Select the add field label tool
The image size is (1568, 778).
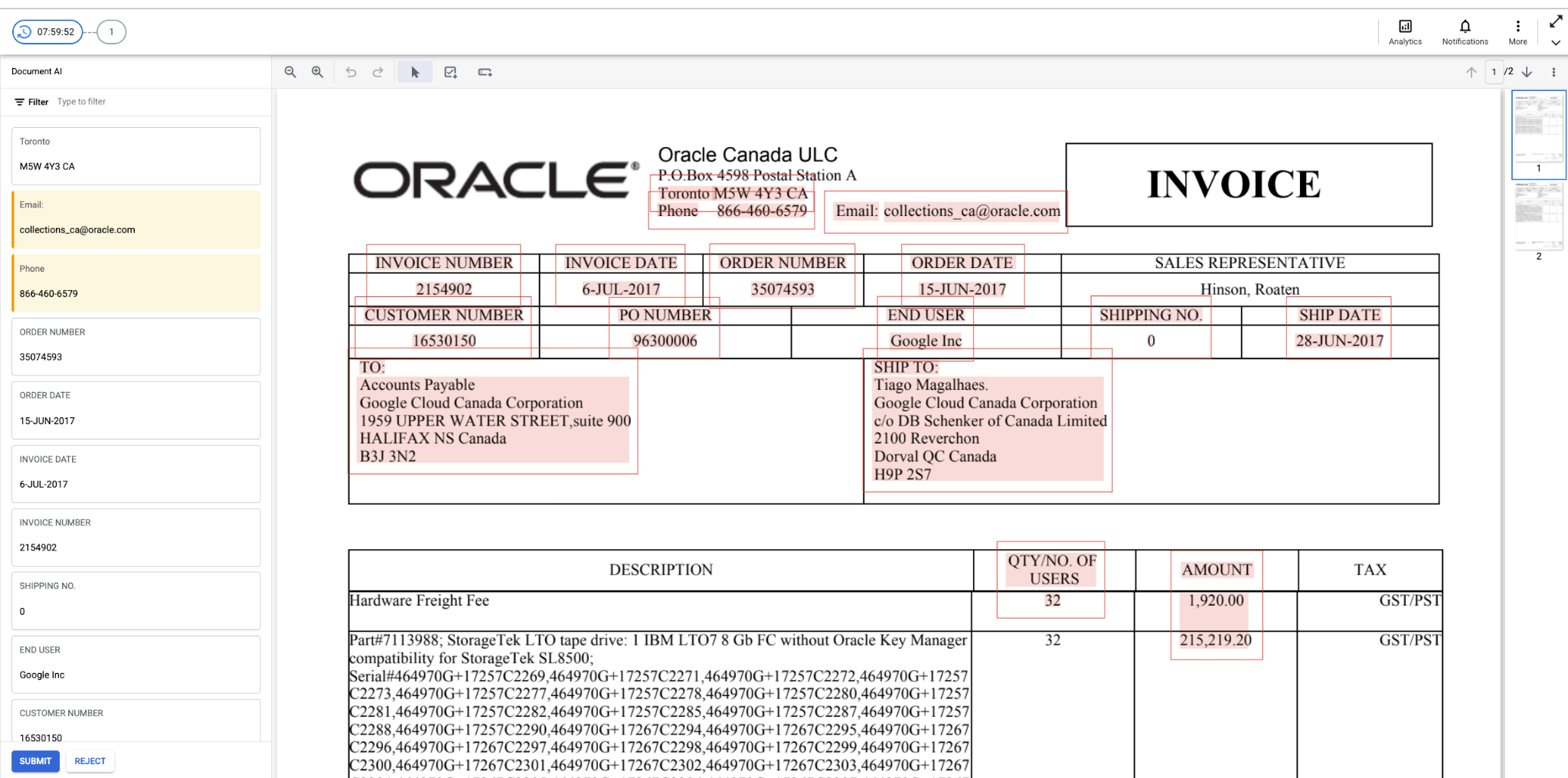tap(485, 72)
